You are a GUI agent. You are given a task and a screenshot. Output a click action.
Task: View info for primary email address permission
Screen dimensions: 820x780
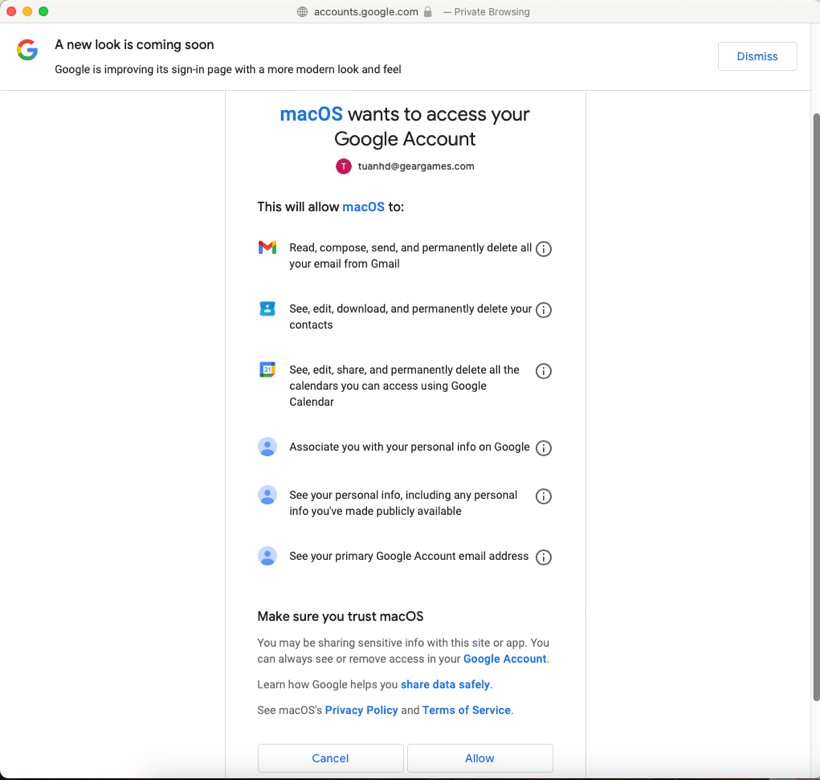(x=543, y=557)
